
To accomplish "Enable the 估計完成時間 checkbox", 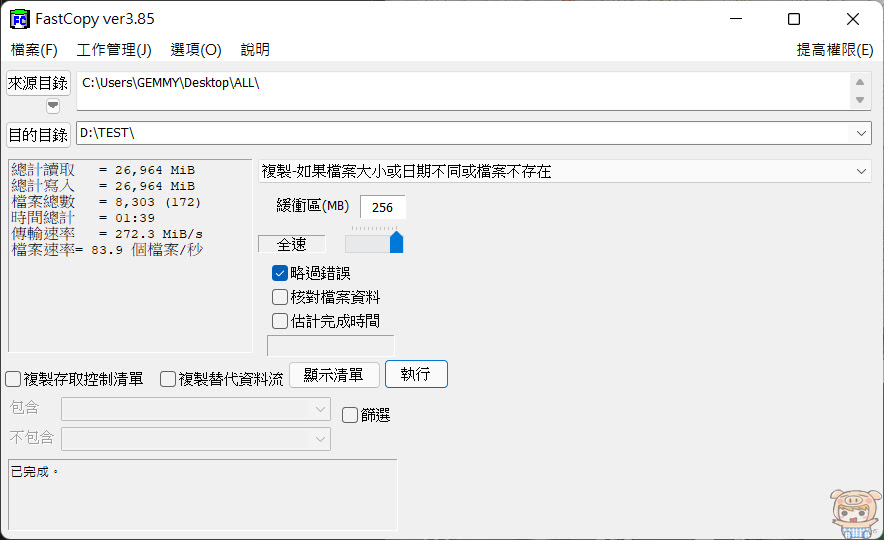I will [x=280, y=321].
